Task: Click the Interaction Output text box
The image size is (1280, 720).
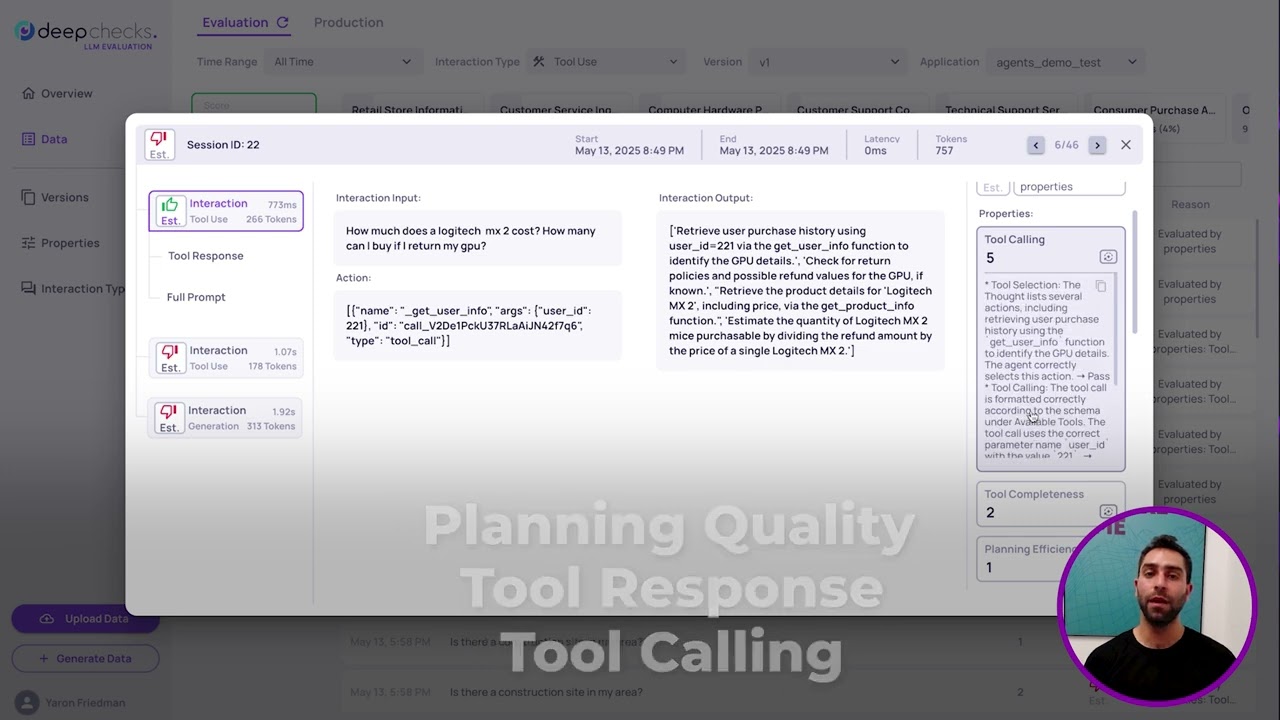Action: click(x=800, y=291)
